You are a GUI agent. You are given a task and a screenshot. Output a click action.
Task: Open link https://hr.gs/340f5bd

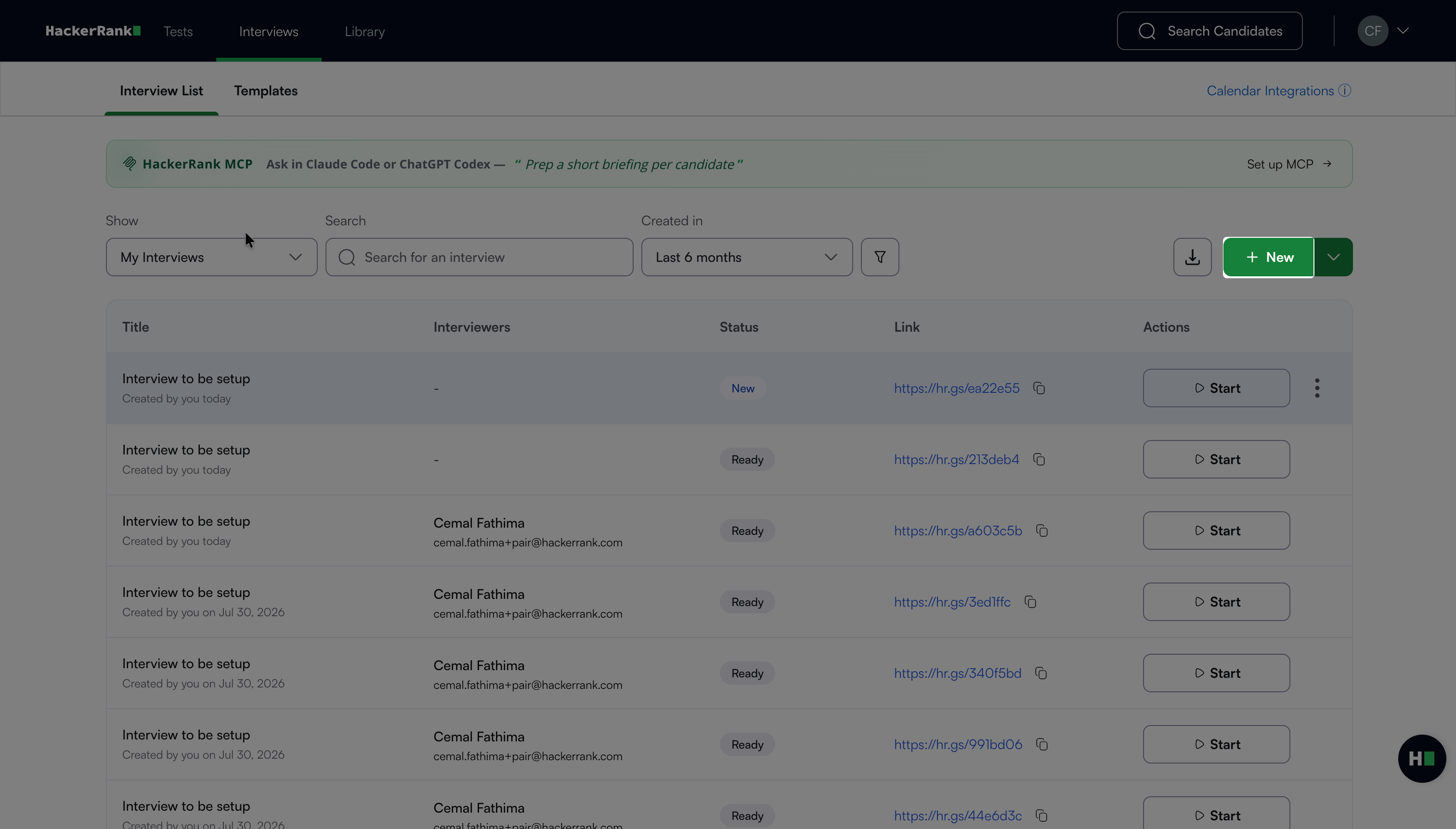click(958, 673)
